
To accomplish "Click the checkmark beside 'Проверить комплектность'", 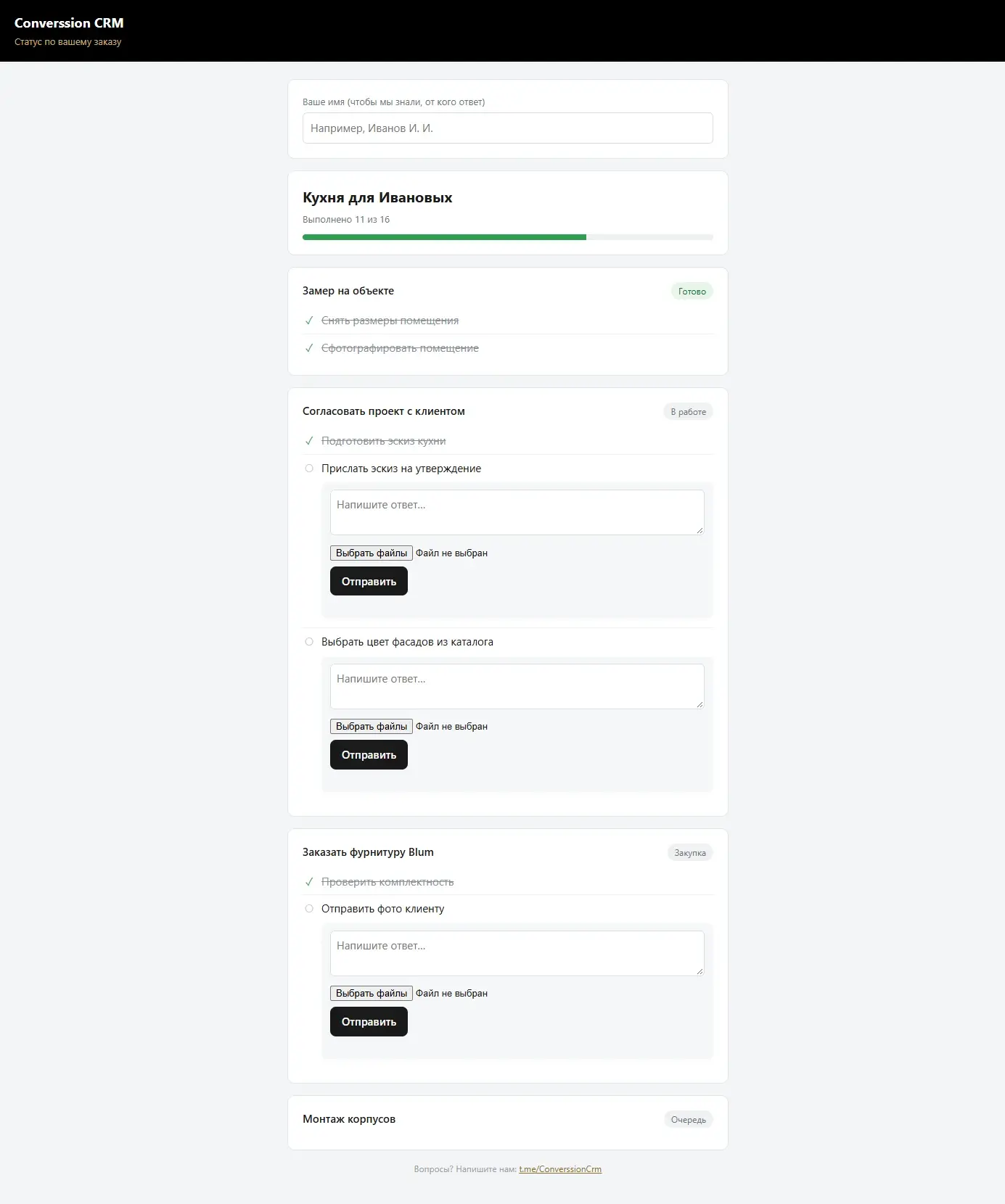I will click(x=309, y=882).
